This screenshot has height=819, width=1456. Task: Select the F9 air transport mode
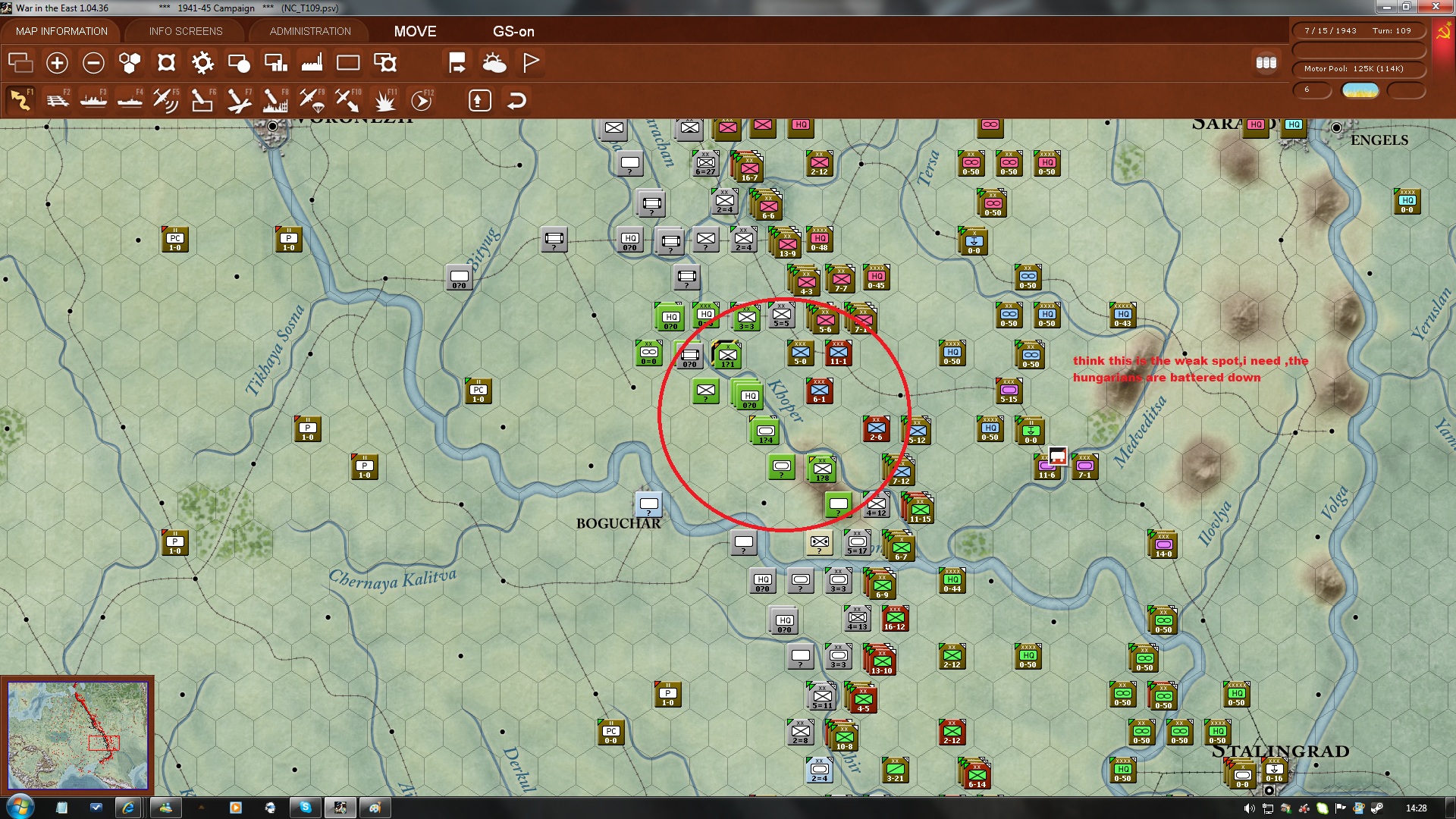(312, 99)
